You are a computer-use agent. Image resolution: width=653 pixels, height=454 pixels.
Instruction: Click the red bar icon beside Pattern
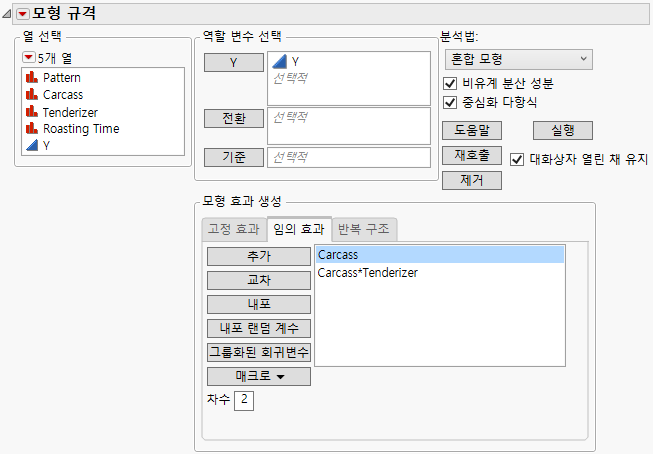31,77
